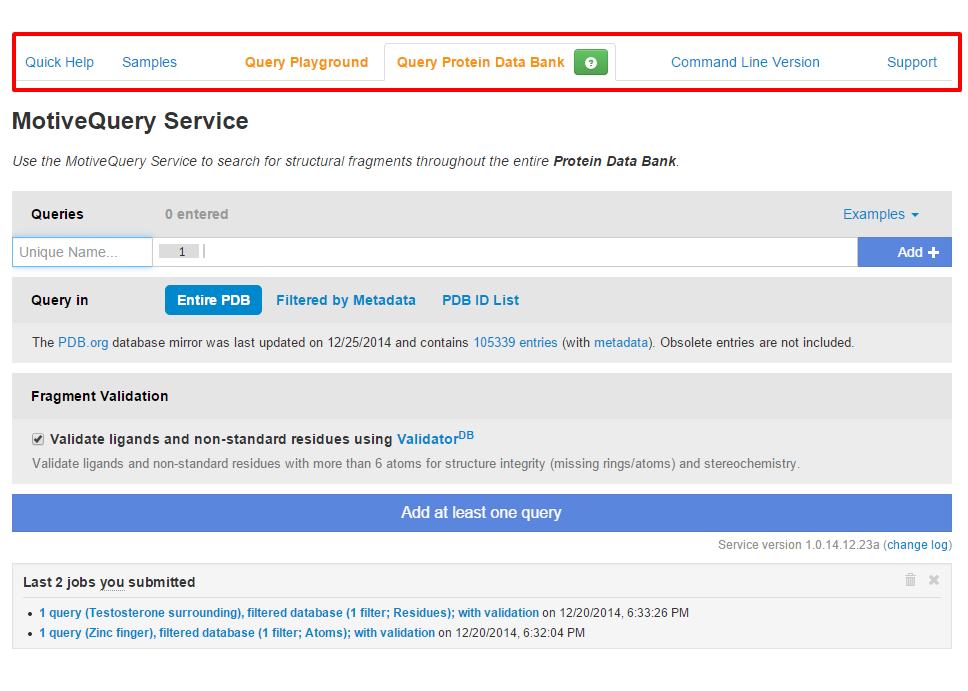Uncheck Validate ligands and non-standard residues
This screenshot has height=691, width=968.
38,439
